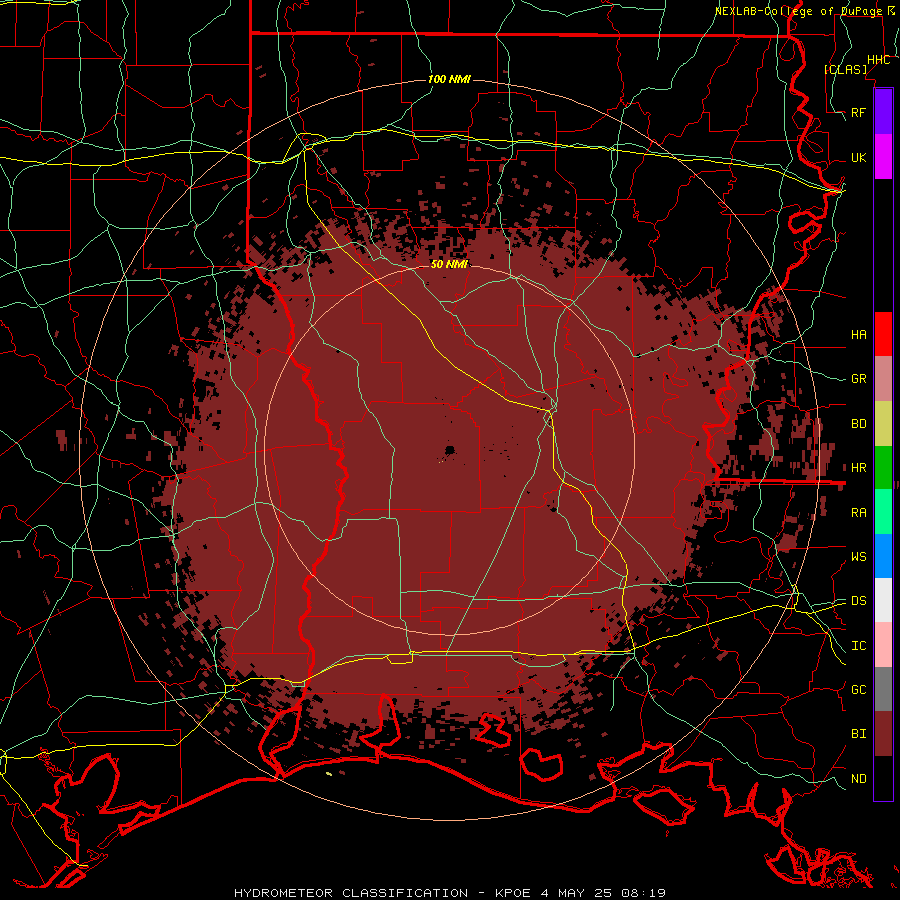
Task: Click the RA legend label
Action: [859, 513]
